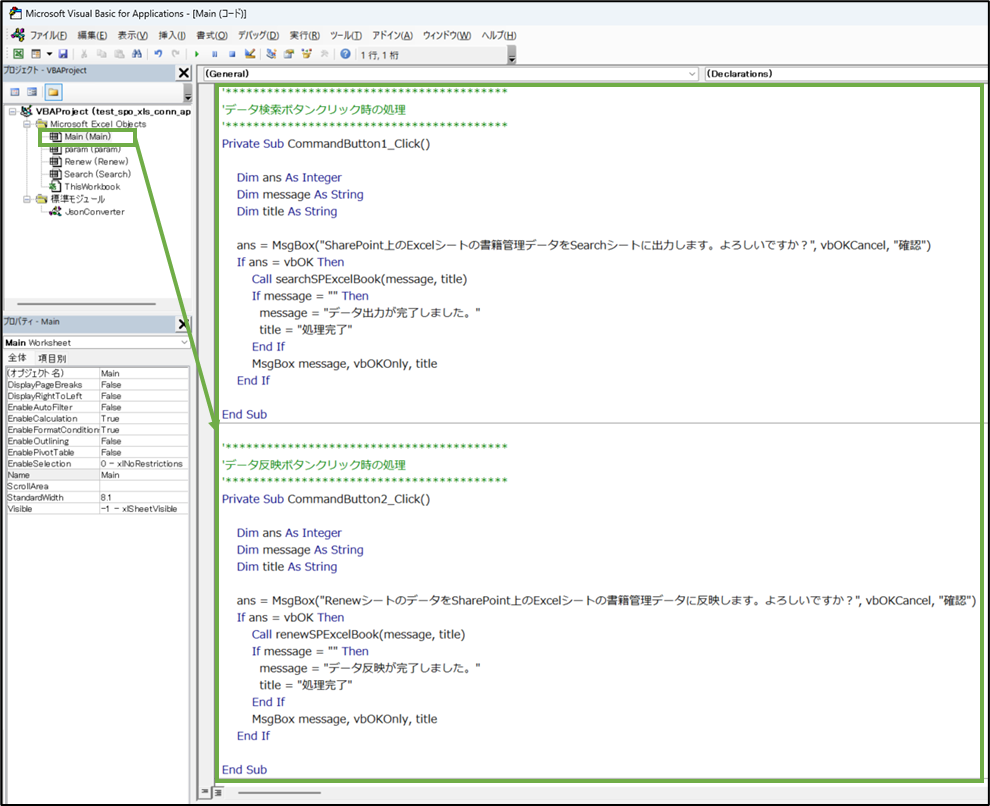Click the (オブジェクト名) property value Main
990x806 pixels.
click(x=144, y=373)
